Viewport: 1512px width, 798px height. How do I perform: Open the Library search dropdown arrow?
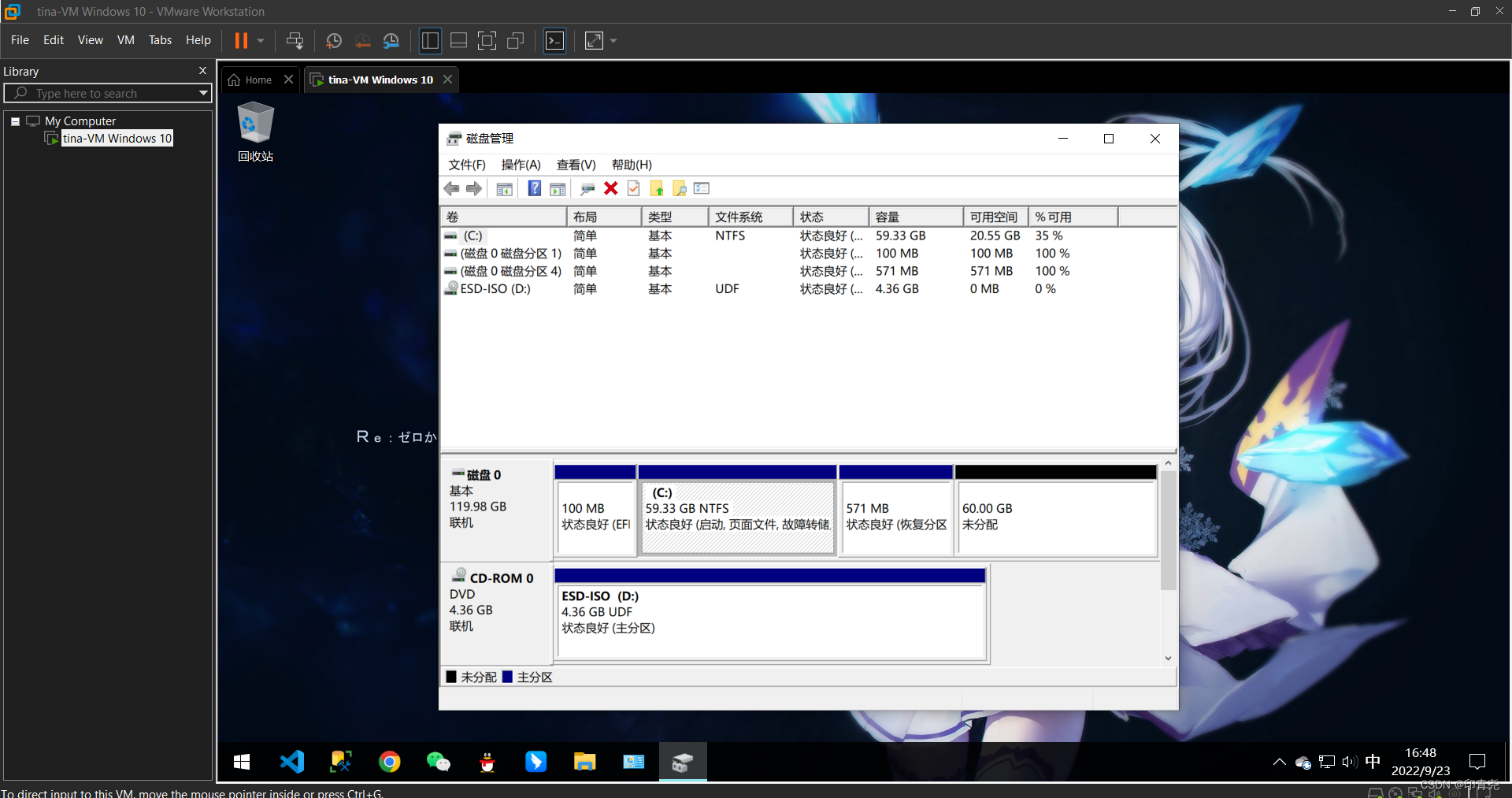pyautogui.click(x=203, y=93)
